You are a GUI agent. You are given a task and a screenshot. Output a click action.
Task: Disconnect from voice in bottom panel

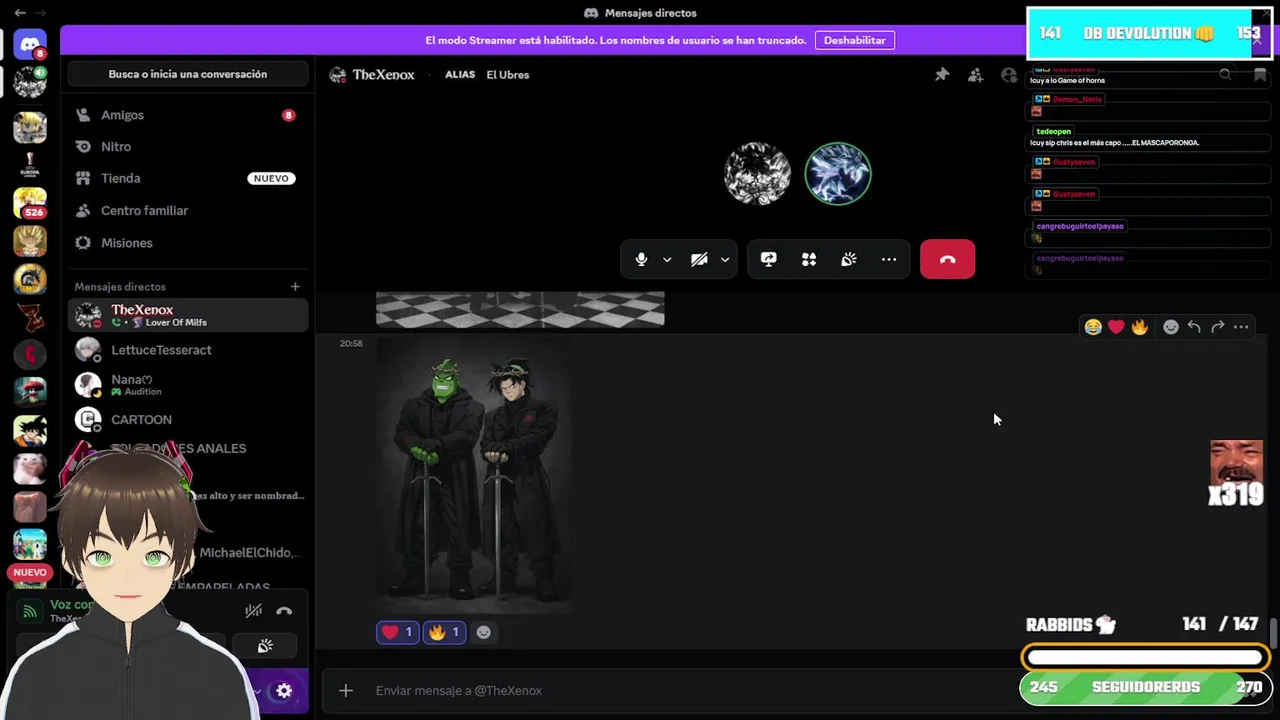284,611
